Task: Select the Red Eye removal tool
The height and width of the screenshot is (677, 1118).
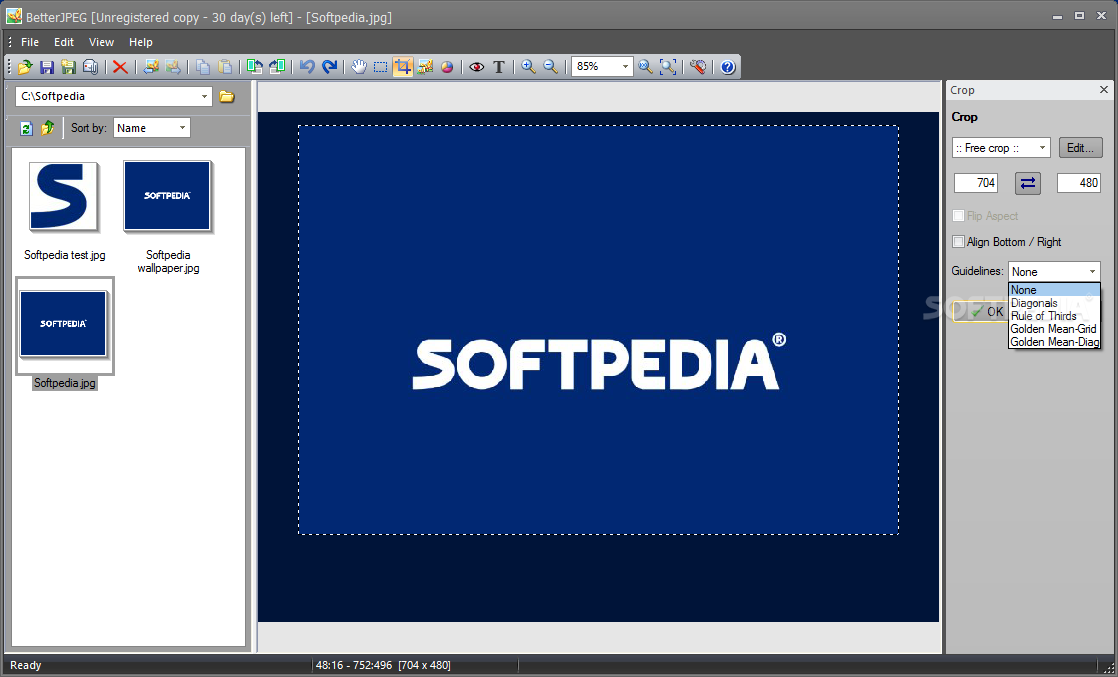Action: tap(477, 67)
